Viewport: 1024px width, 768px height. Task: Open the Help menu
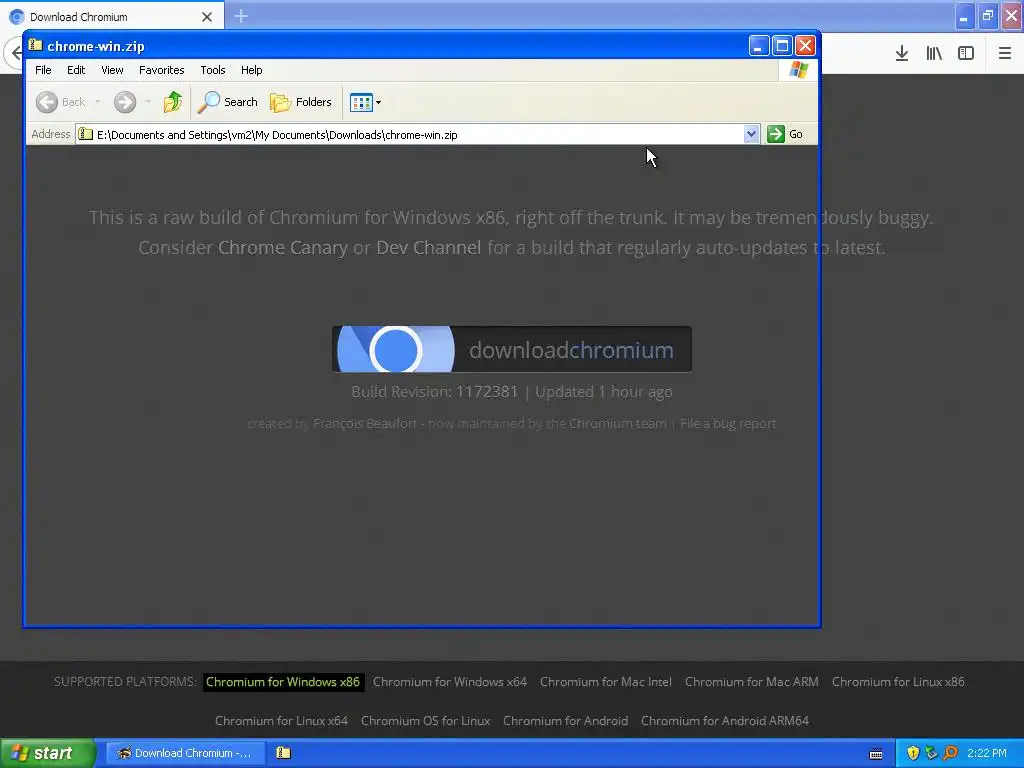pos(251,70)
